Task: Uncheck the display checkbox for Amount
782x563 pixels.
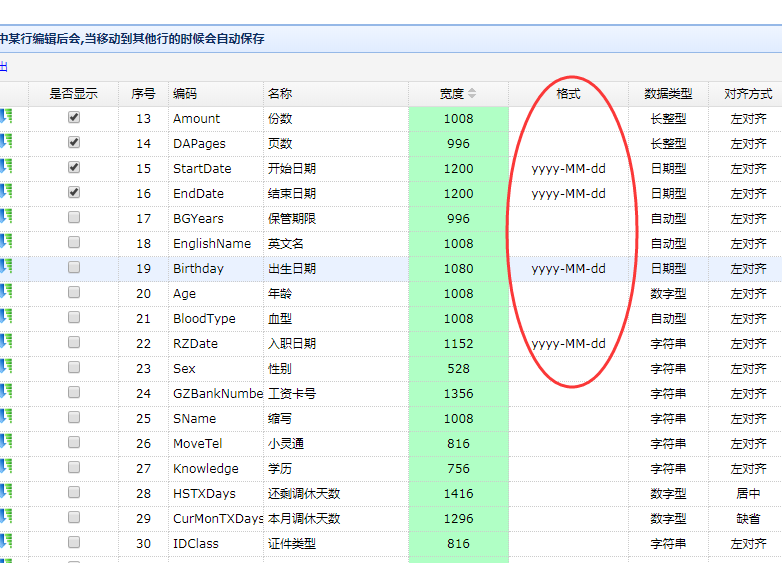Action: [x=74, y=118]
